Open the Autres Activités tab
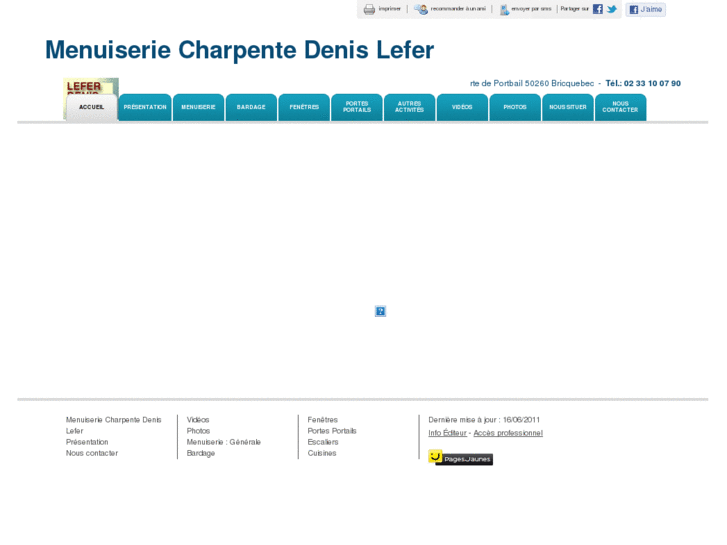This screenshot has width=727, height=545. pos(409,108)
